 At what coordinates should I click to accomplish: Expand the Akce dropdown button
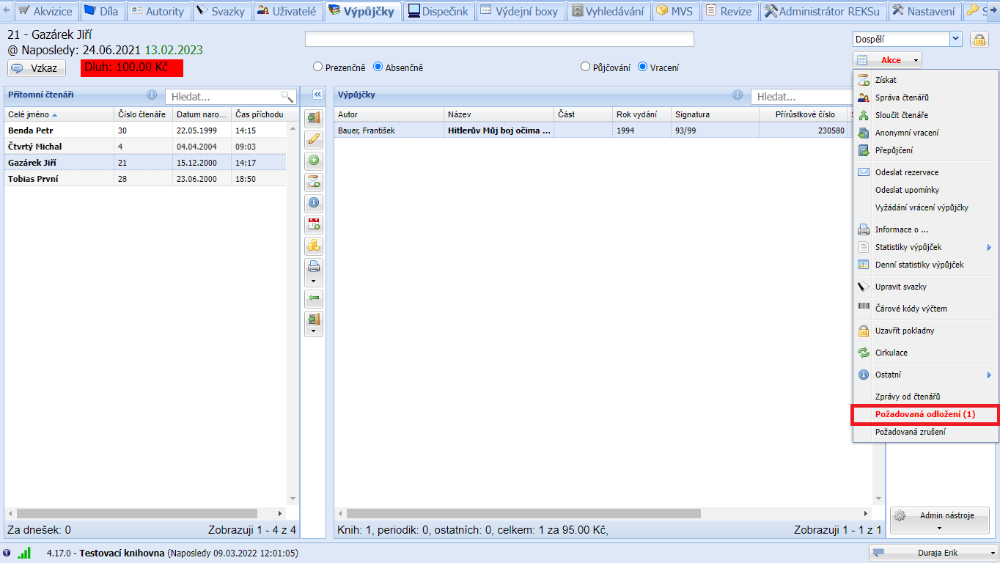888,60
